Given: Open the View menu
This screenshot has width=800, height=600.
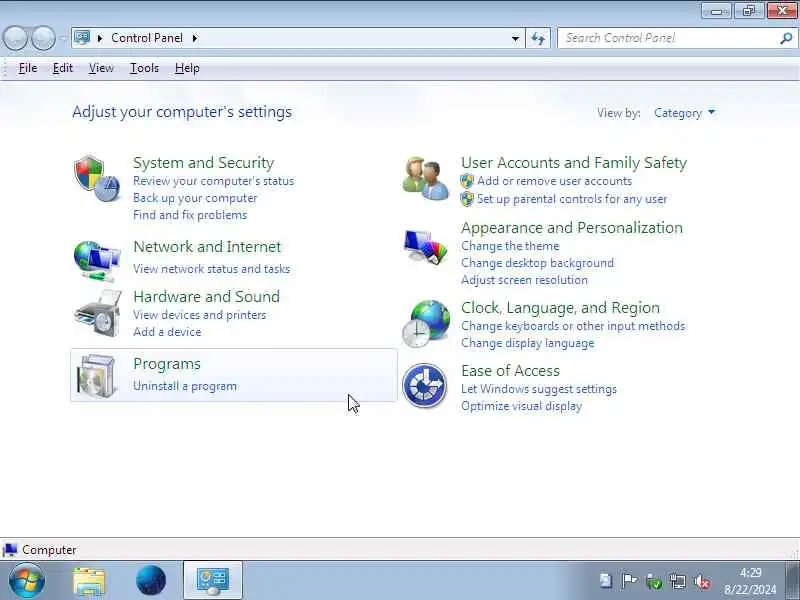Looking at the screenshot, I should (101, 68).
